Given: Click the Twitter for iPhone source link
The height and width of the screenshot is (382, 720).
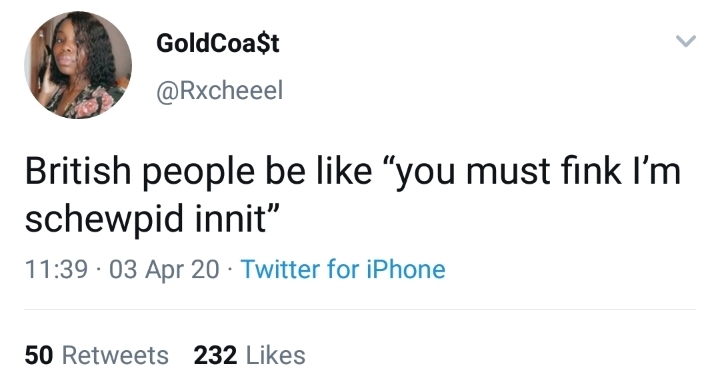Looking at the screenshot, I should (x=343, y=269).
